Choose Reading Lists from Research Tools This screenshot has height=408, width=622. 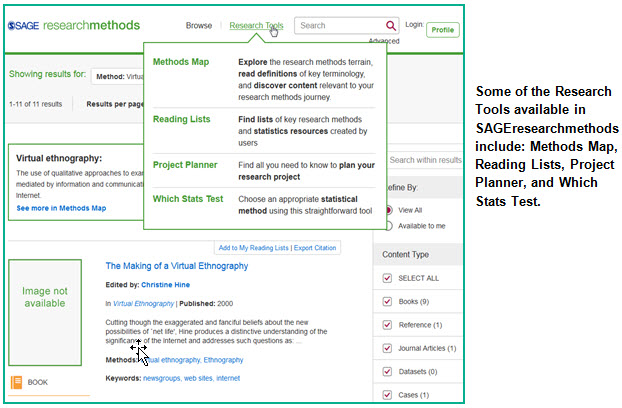[x=182, y=119]
